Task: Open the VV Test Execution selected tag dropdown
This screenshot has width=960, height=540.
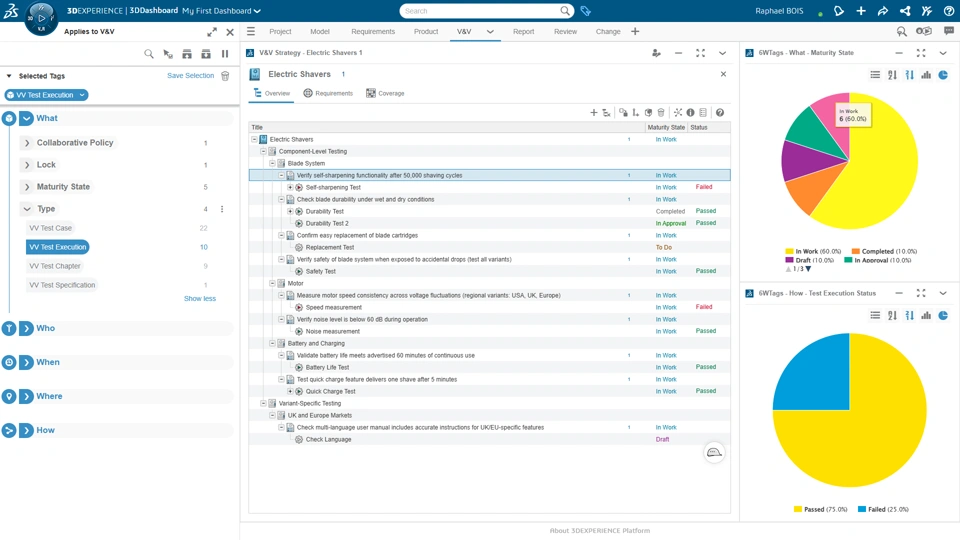Action: [81, 95]
